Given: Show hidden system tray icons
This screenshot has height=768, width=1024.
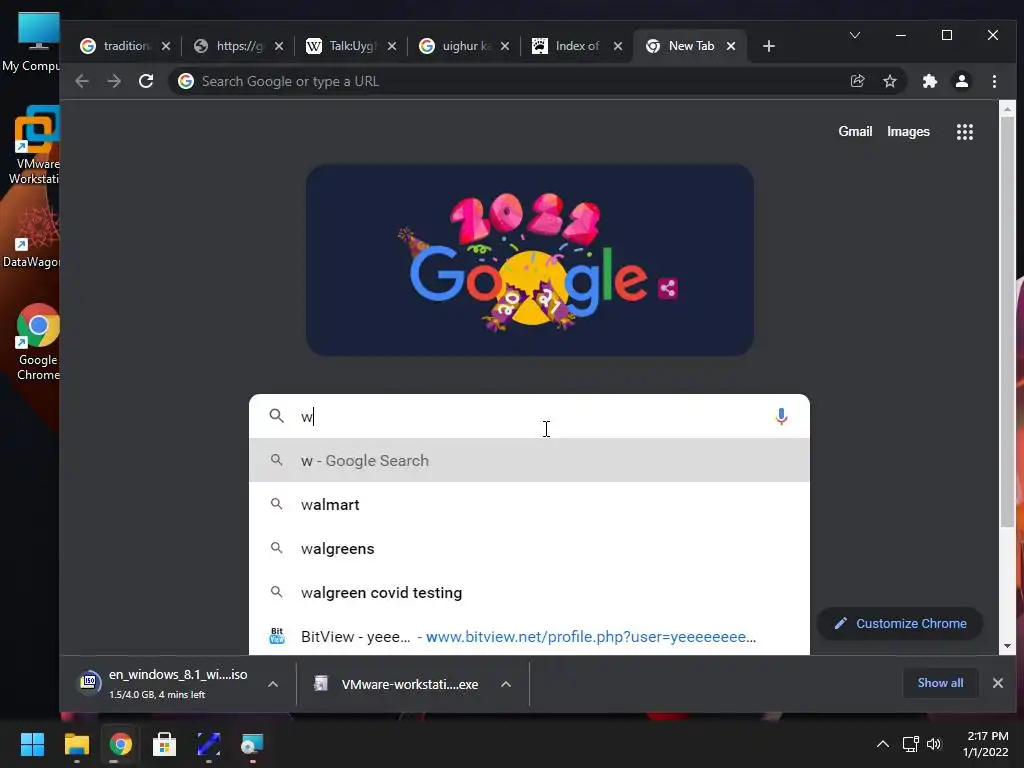Looking at the screenshot, I should (x=882, y=744).
